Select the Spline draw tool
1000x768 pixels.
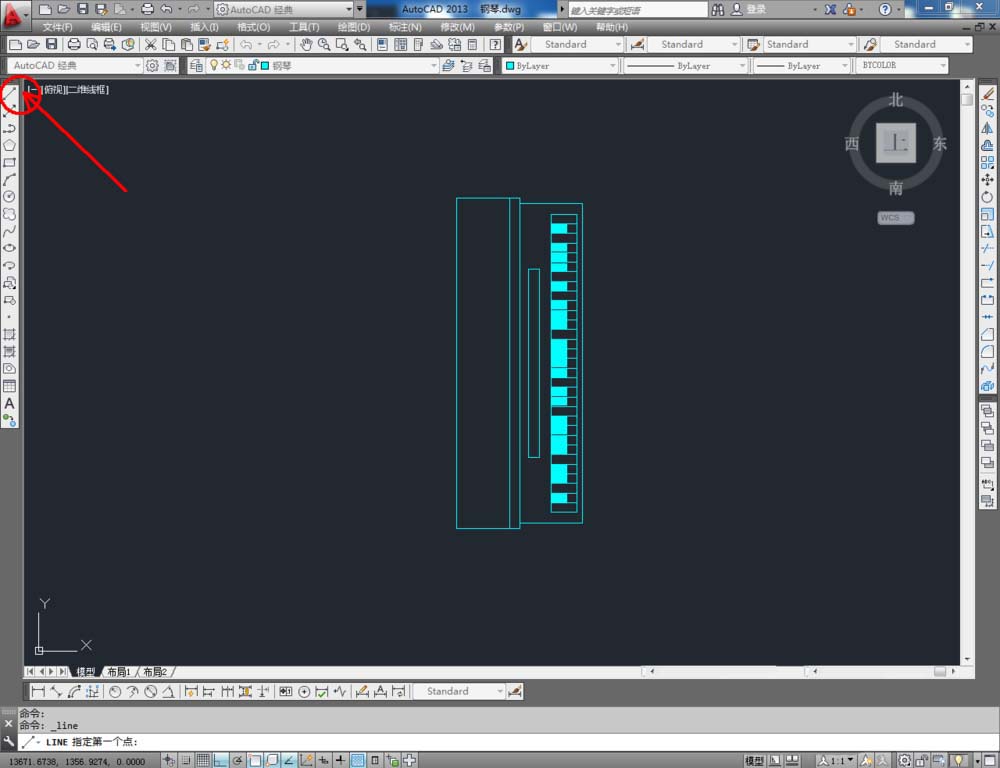click(10, 232)
